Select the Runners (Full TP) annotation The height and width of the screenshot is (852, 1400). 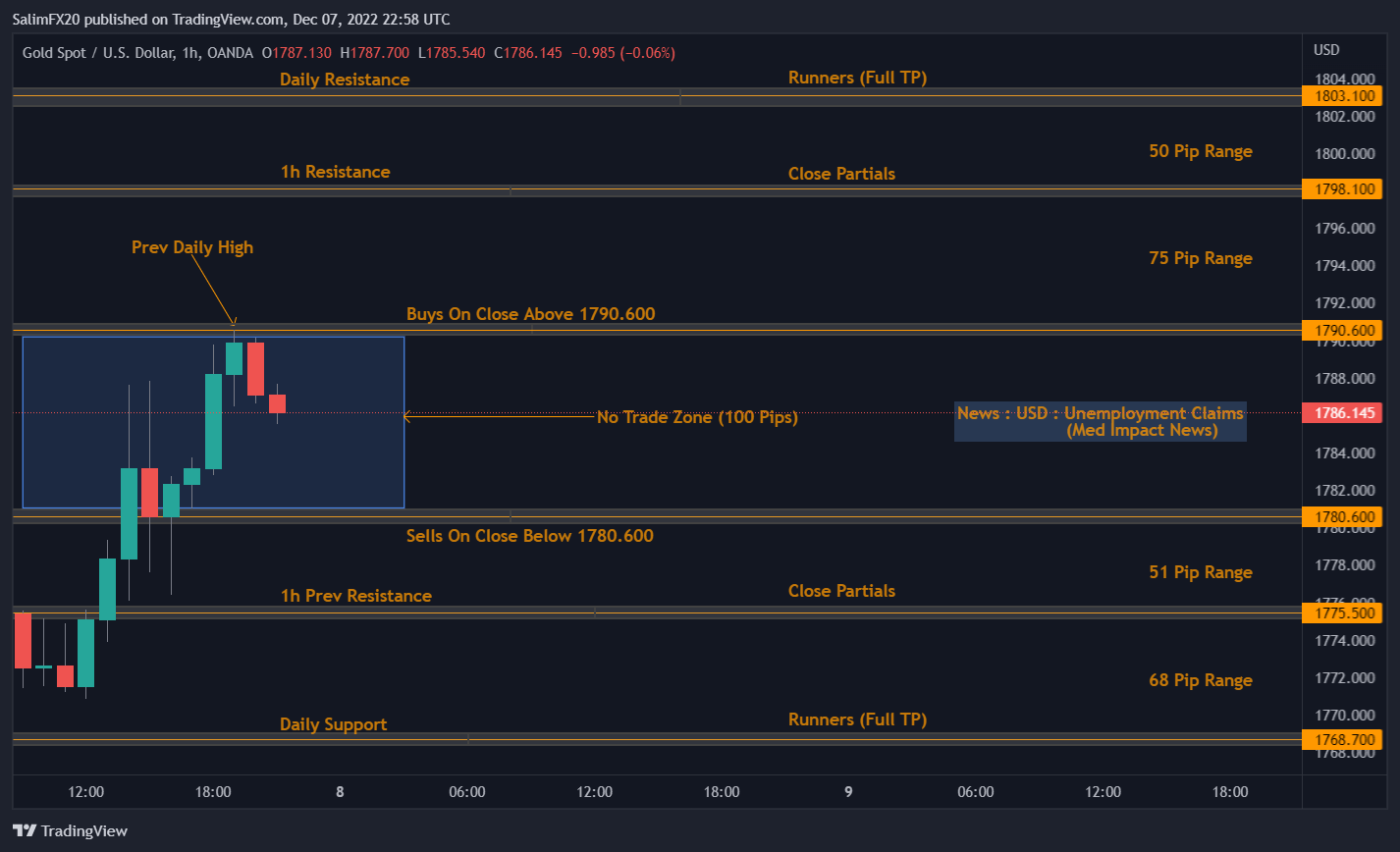pos(858,77)
